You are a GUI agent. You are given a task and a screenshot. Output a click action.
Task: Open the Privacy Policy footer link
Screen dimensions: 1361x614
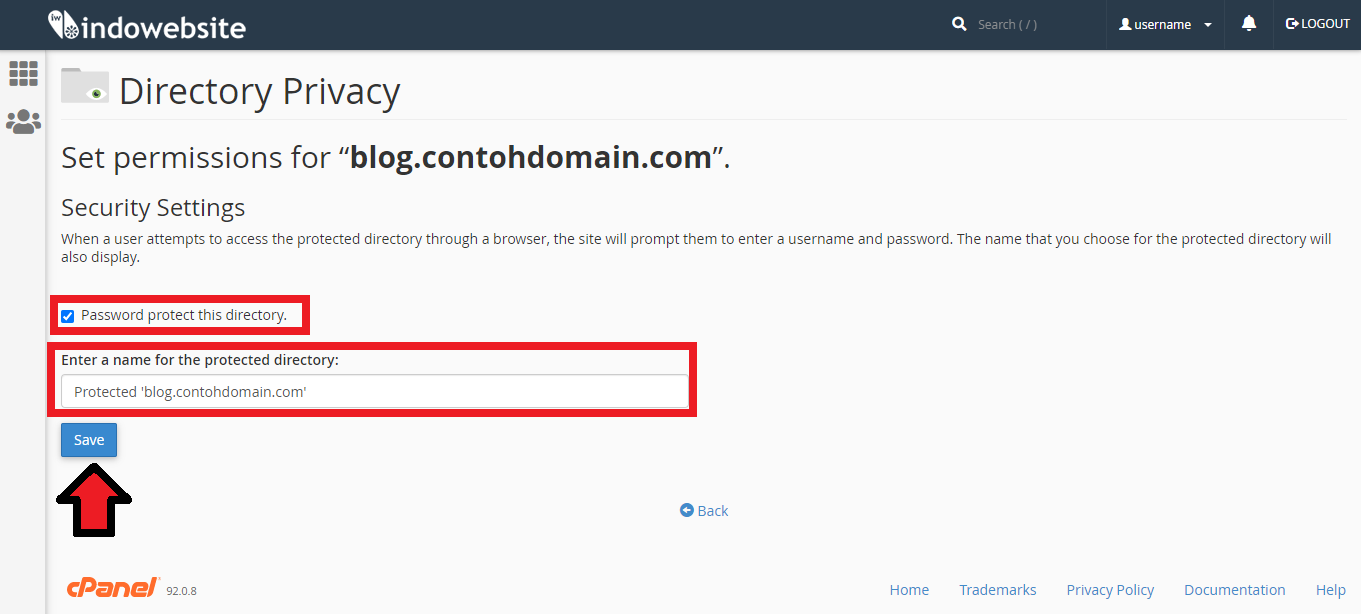click(1110, 590)
